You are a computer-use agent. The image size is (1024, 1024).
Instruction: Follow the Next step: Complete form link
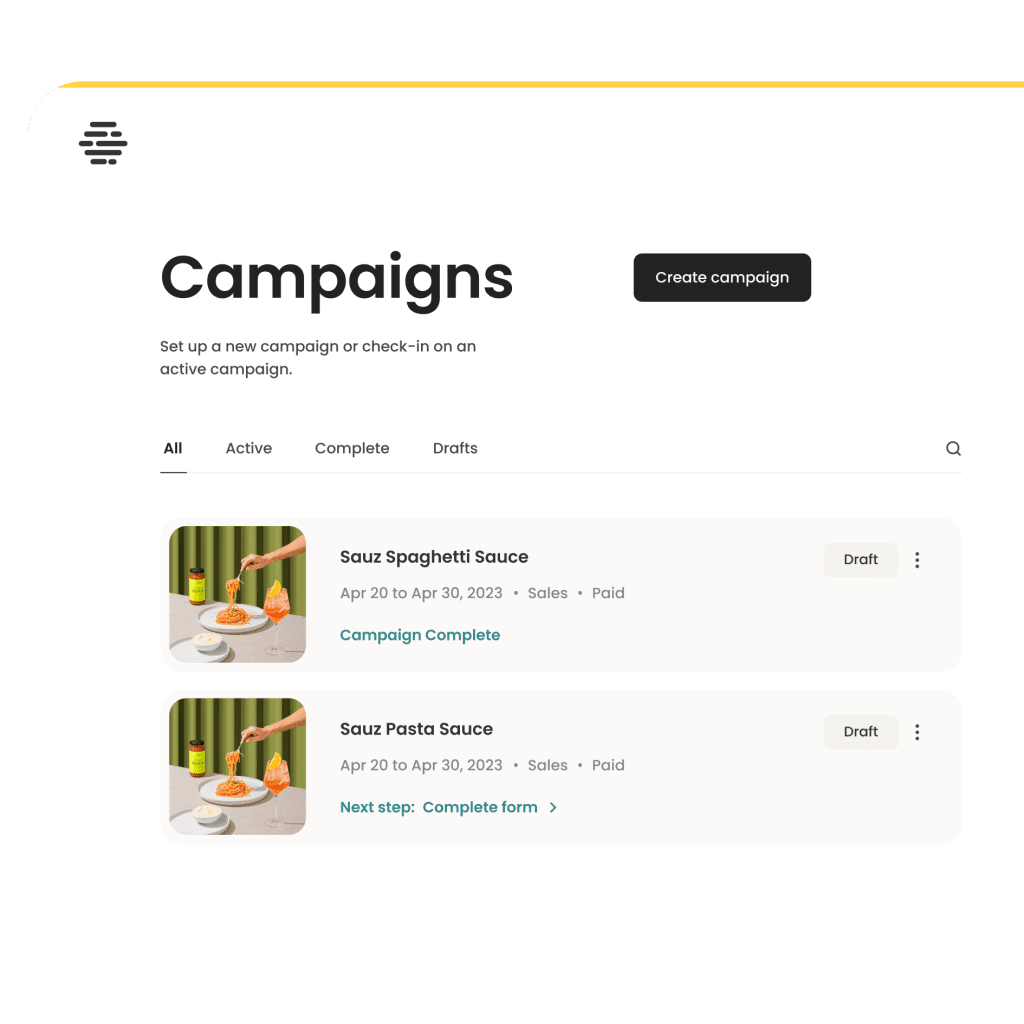coord(439,808)
